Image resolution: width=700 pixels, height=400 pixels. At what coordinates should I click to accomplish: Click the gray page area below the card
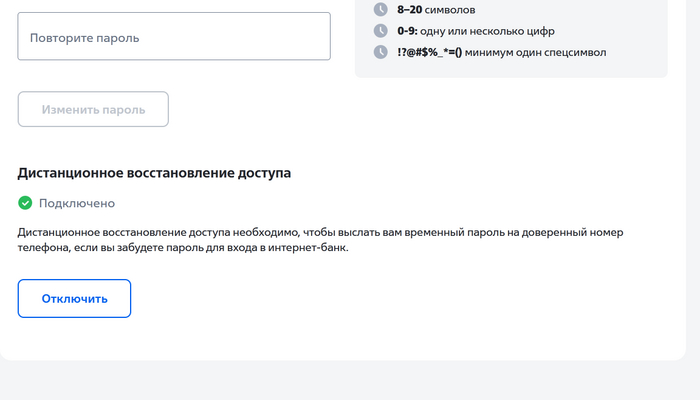(x=350, y=382)
